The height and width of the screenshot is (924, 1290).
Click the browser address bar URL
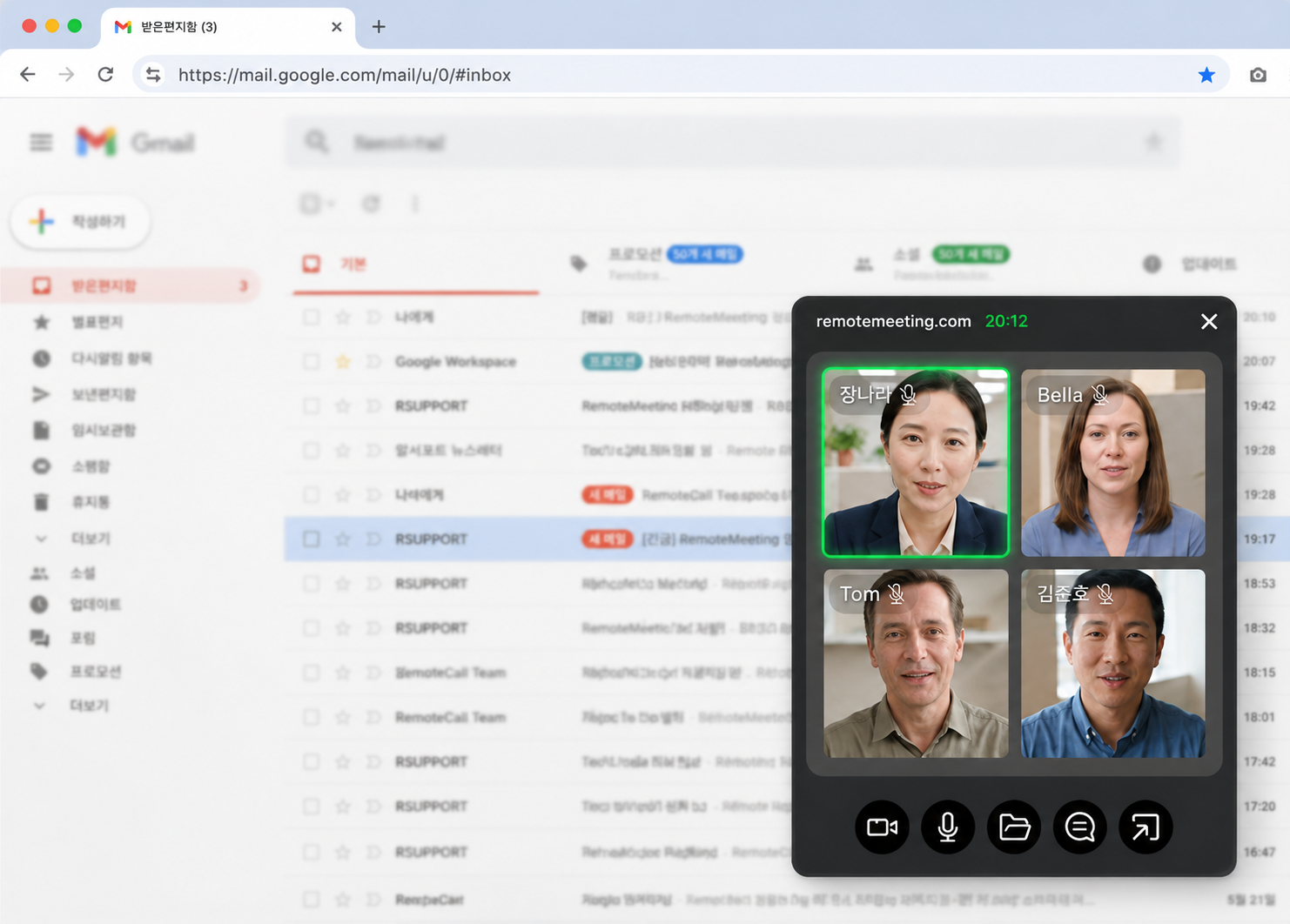click(x=345, y=75)
